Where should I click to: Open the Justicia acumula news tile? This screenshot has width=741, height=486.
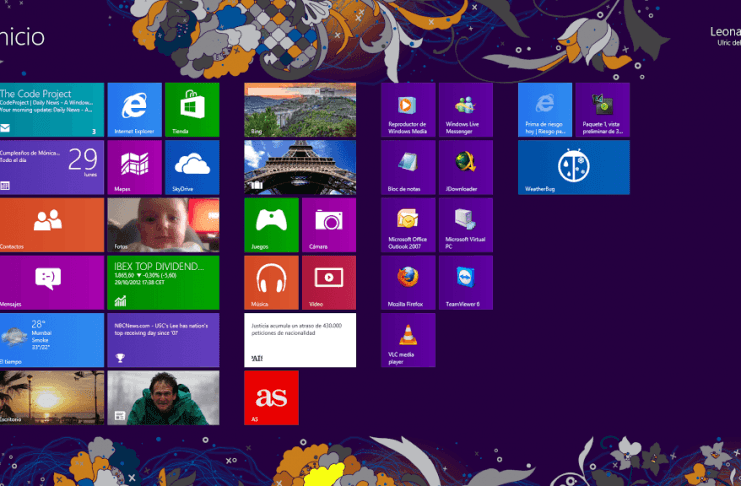[x=300, y=340]
